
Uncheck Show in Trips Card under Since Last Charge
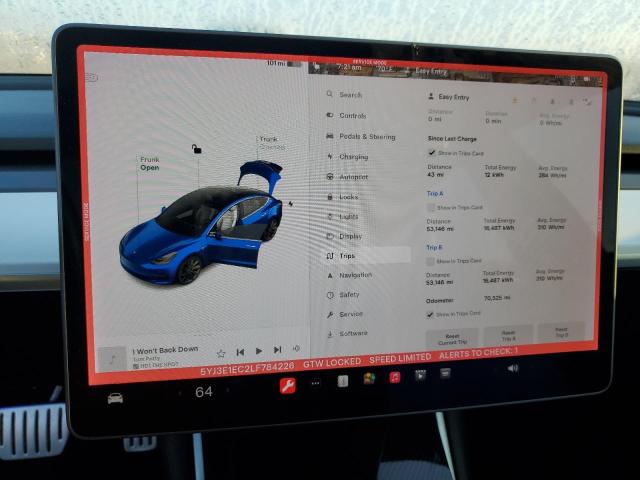coord(431,153)
